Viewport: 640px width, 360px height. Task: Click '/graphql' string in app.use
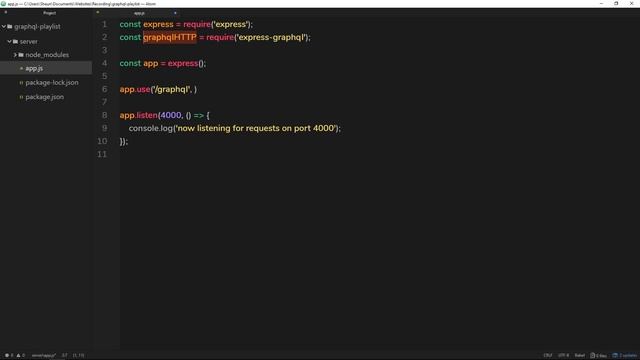click(x=171, y=89)
